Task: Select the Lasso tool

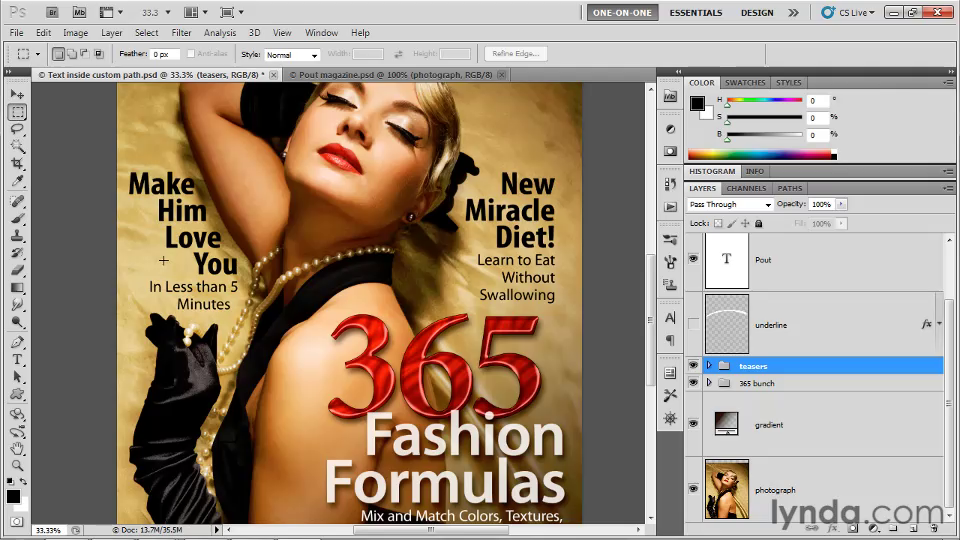Action: click(17, 129)
